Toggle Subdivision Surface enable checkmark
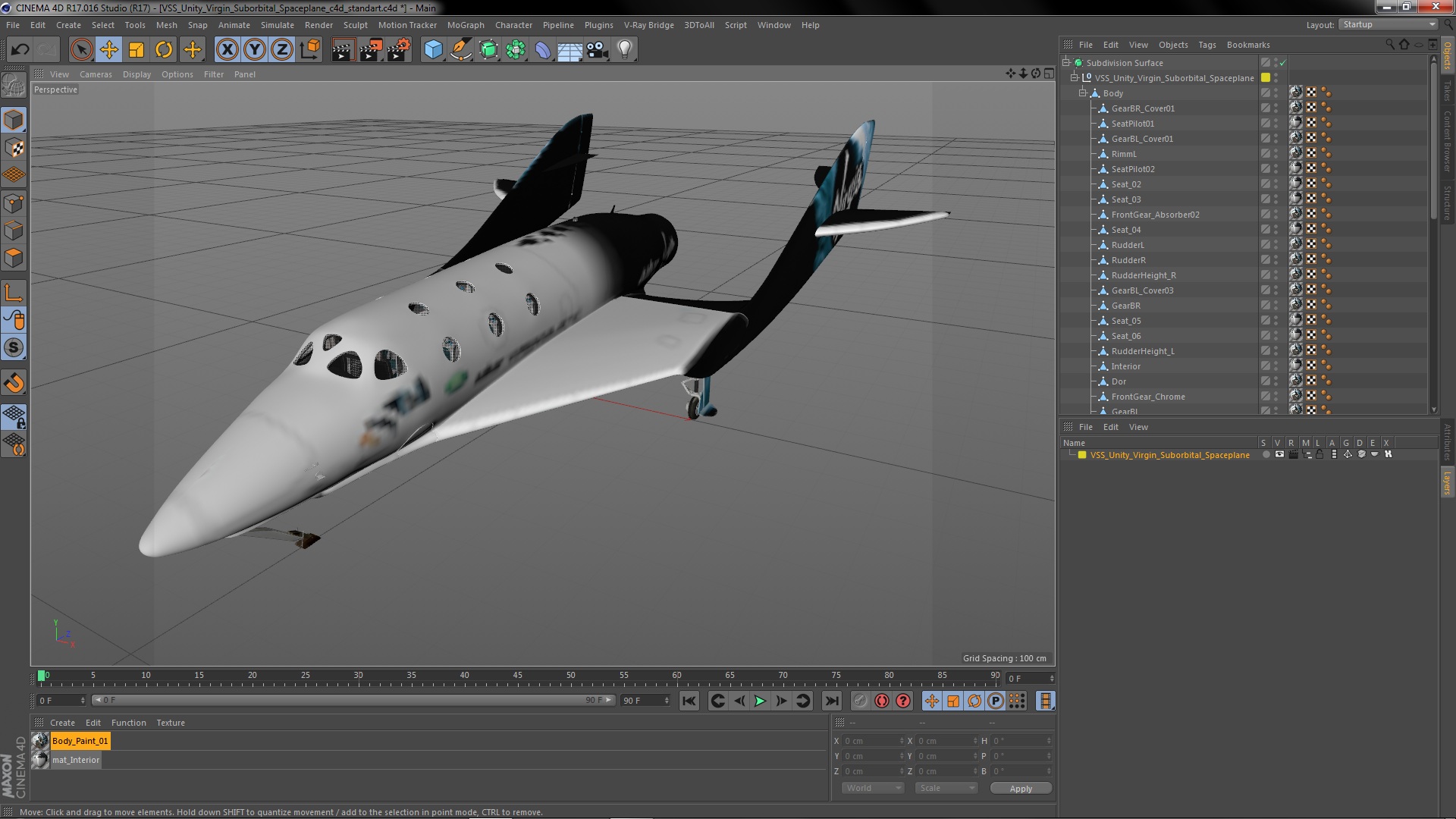The width and height of the screenshot is (1456, 819). coord(1282,63)
